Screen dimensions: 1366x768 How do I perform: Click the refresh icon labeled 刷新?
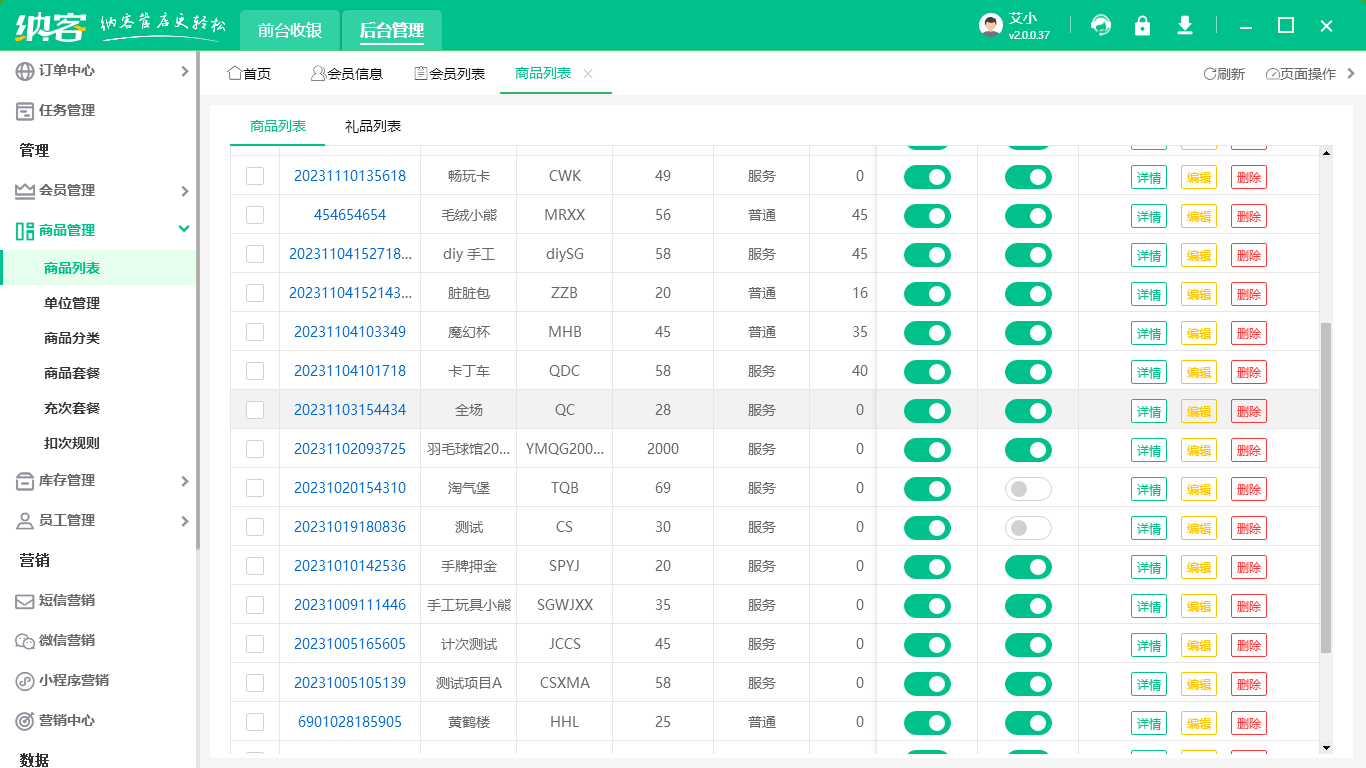[x=1224, y=74]
